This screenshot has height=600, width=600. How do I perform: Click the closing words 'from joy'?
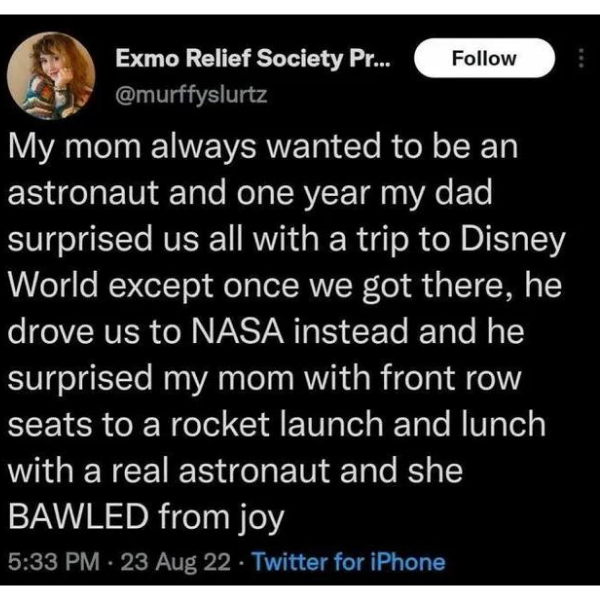pos(222,519)
